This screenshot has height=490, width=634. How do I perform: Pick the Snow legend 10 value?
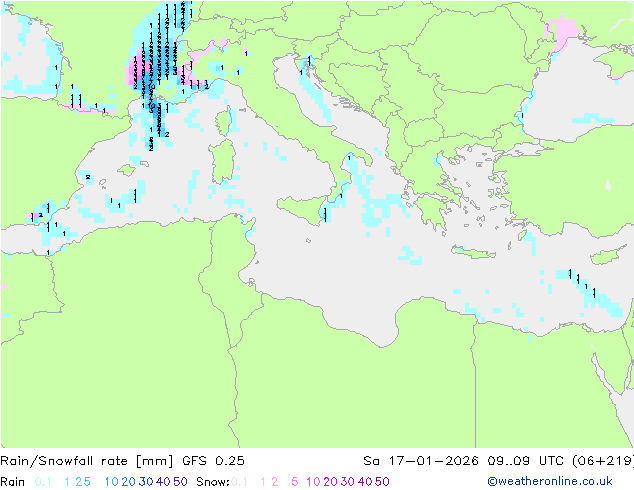[313, 482]
